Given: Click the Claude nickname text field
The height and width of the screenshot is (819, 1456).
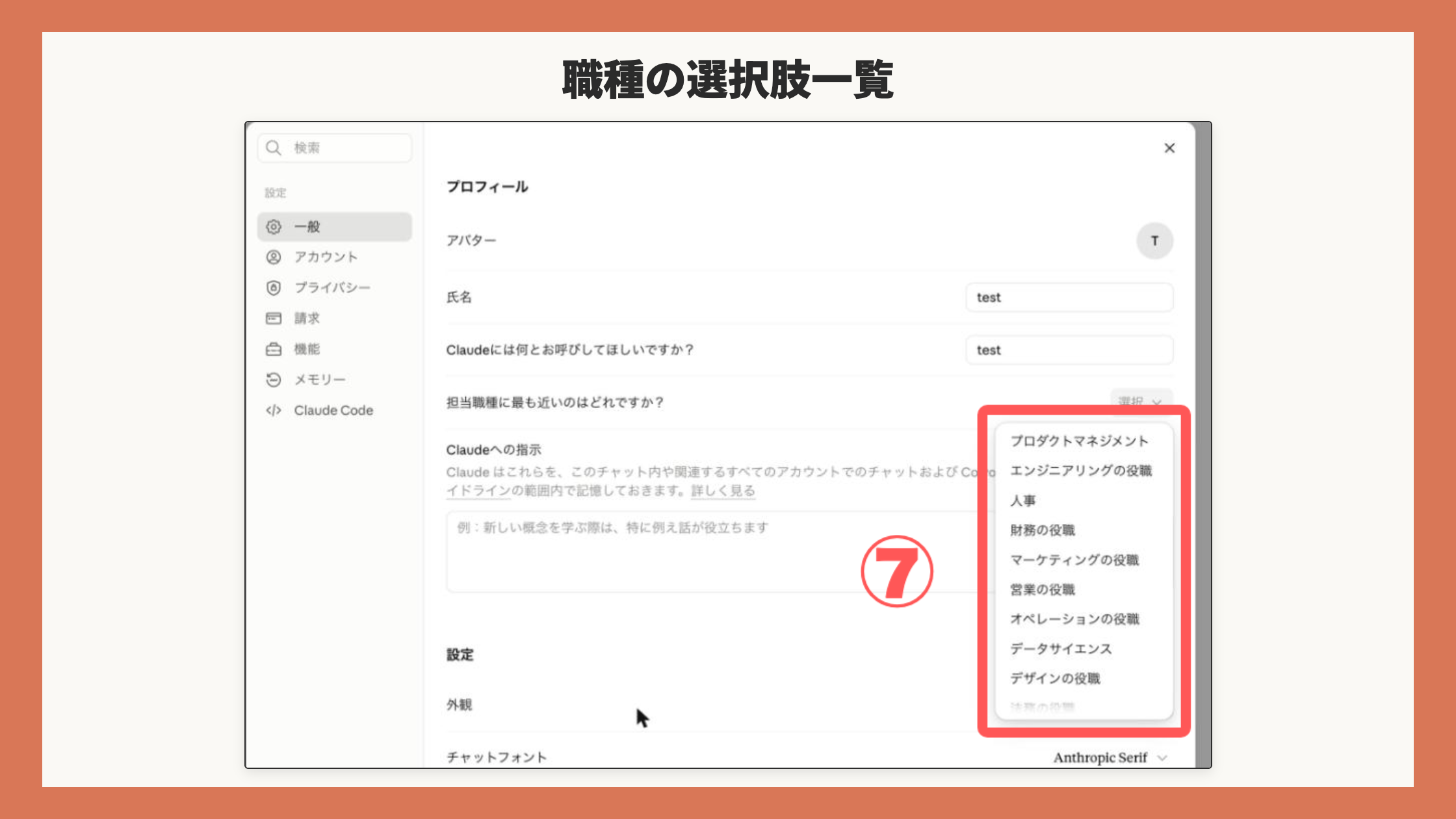Looking at the screenshot, I should 1069,350.
